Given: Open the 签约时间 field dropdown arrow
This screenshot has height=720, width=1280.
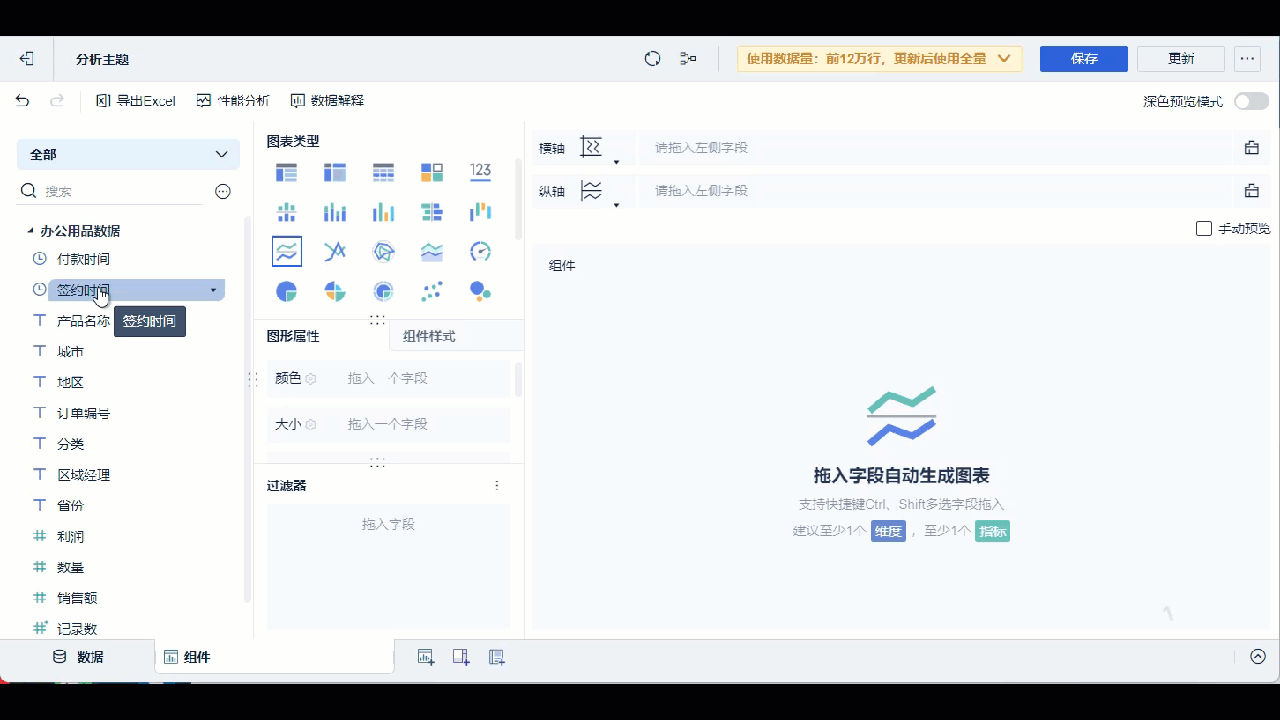Looking at the screenshot, I should point(212,289).
